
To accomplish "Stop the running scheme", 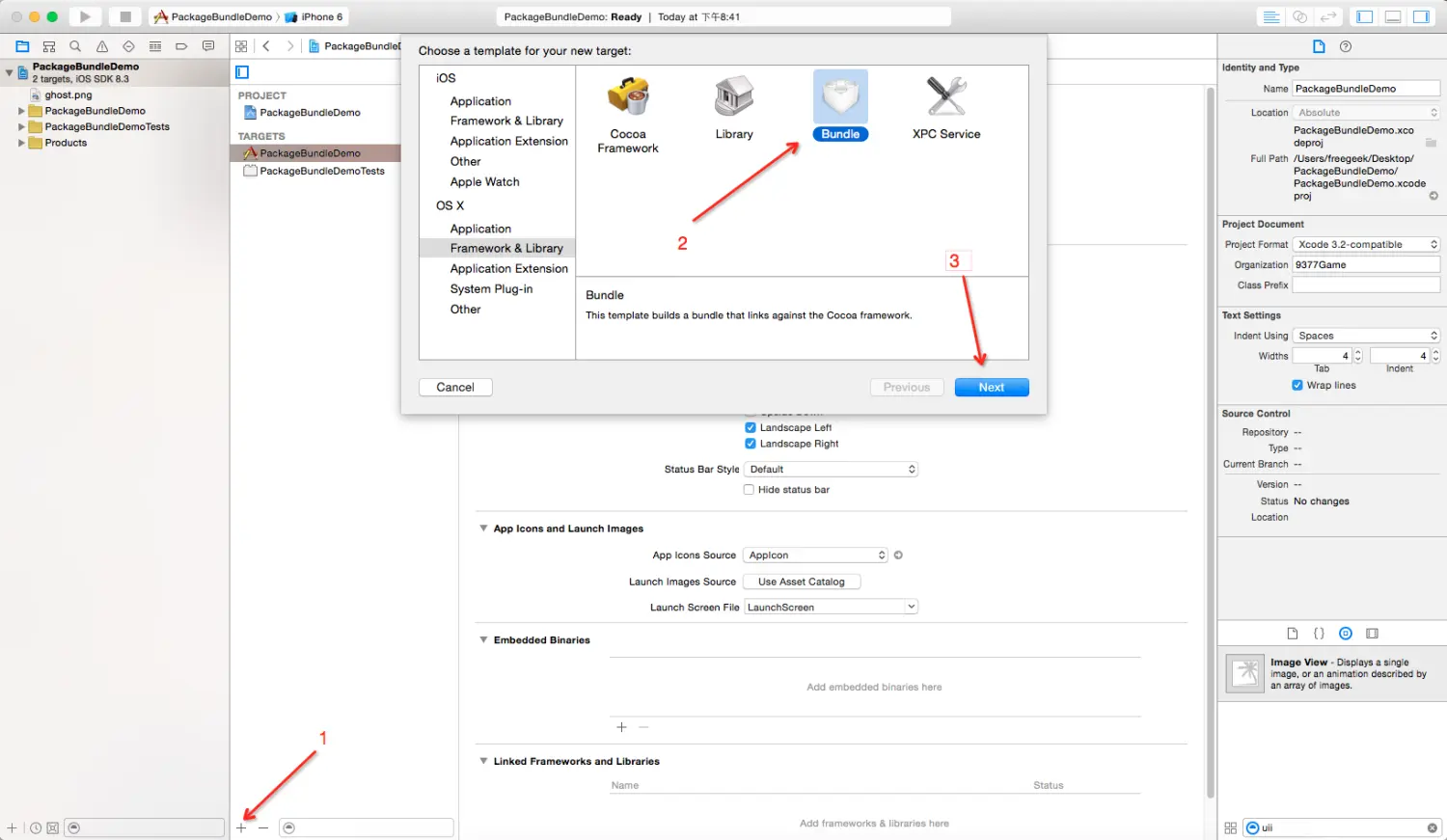I will click(124, 16).
